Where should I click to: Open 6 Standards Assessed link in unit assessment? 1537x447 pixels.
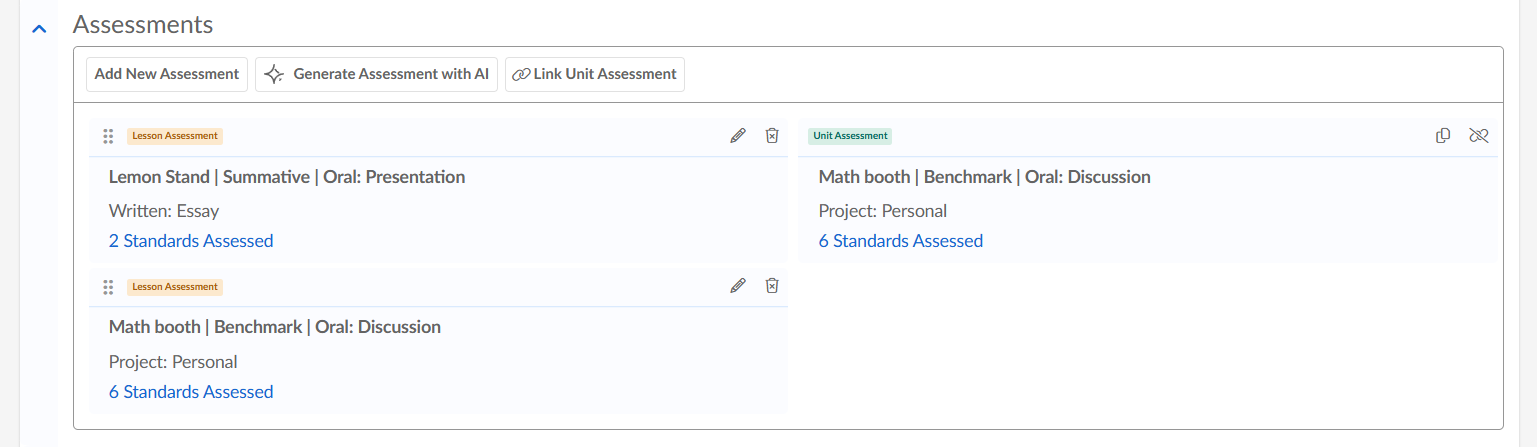point(901,241)
